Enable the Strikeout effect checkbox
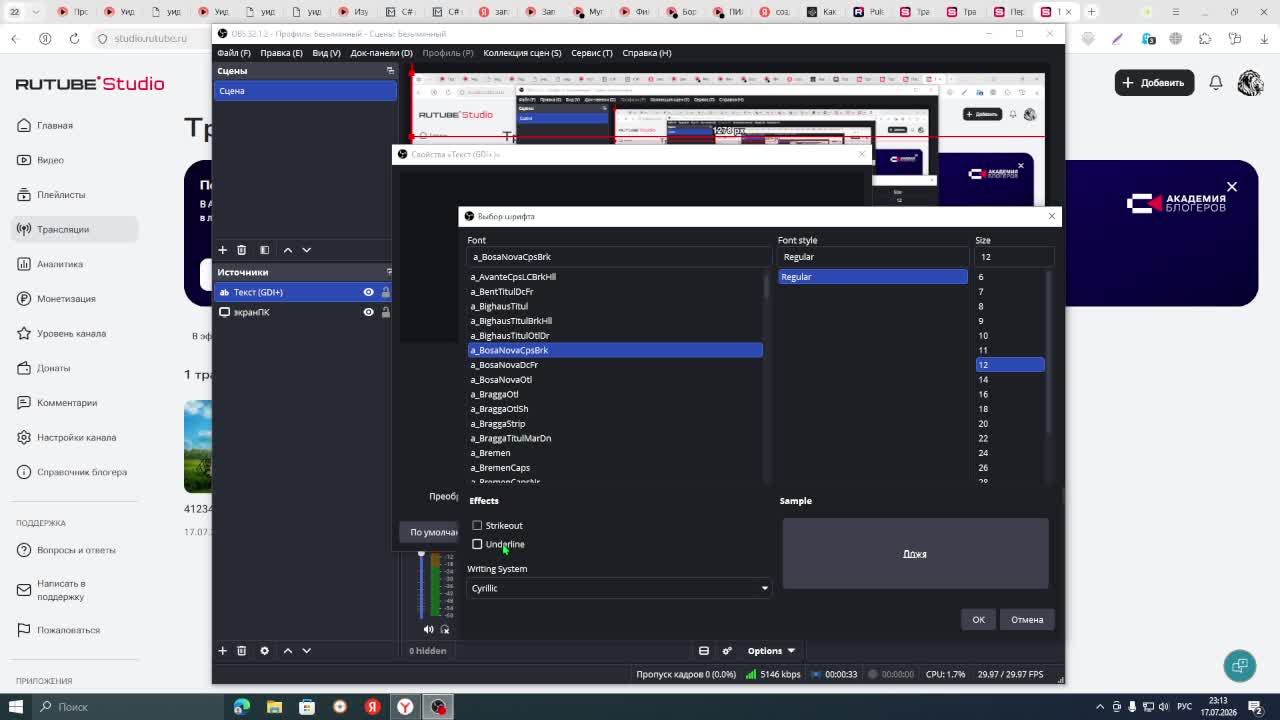The width and height of the screenshot is (1280, 720). tap(477, 525)
